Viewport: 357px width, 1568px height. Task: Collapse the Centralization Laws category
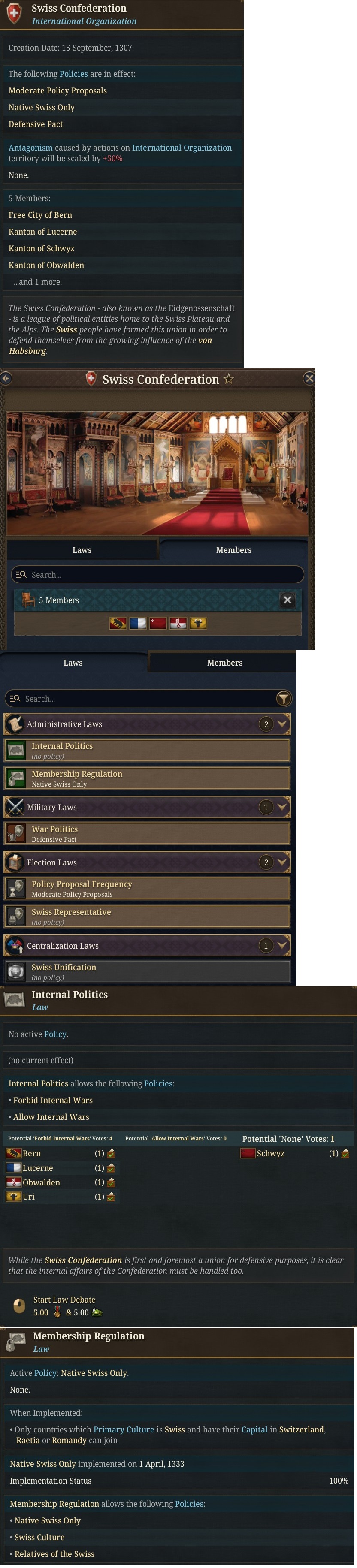(x=282, y=946)
